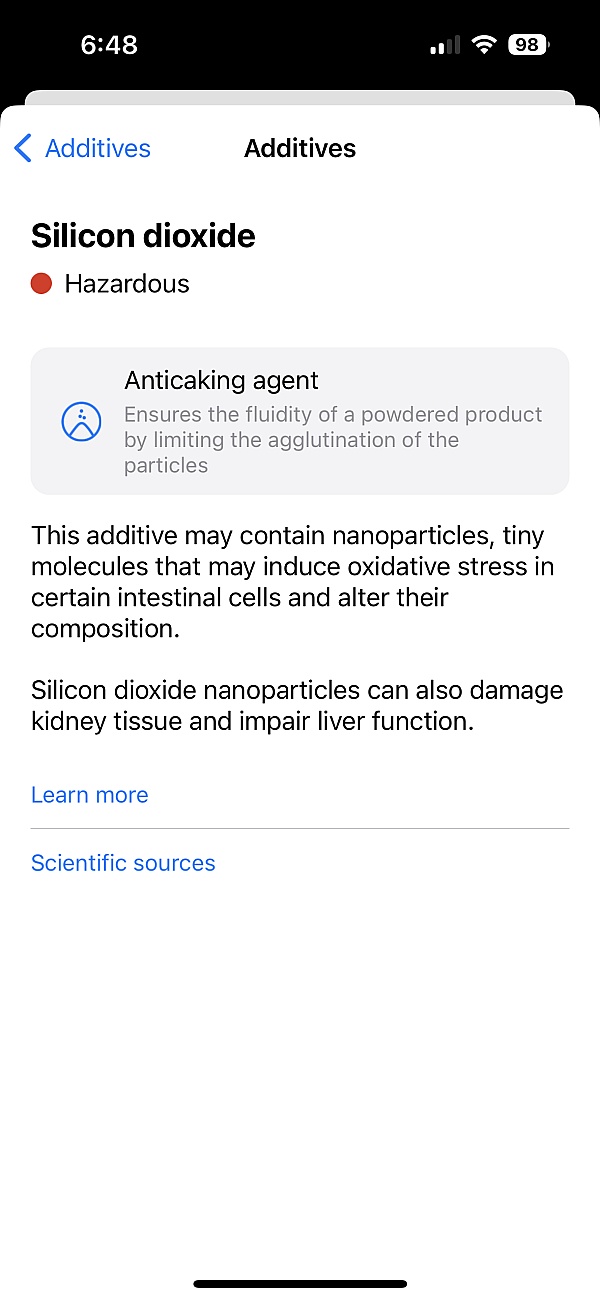Tap the anticaking agent particles icon
Image resolution: width=600 pixels, height=1300 pixels.
[82, 422]
